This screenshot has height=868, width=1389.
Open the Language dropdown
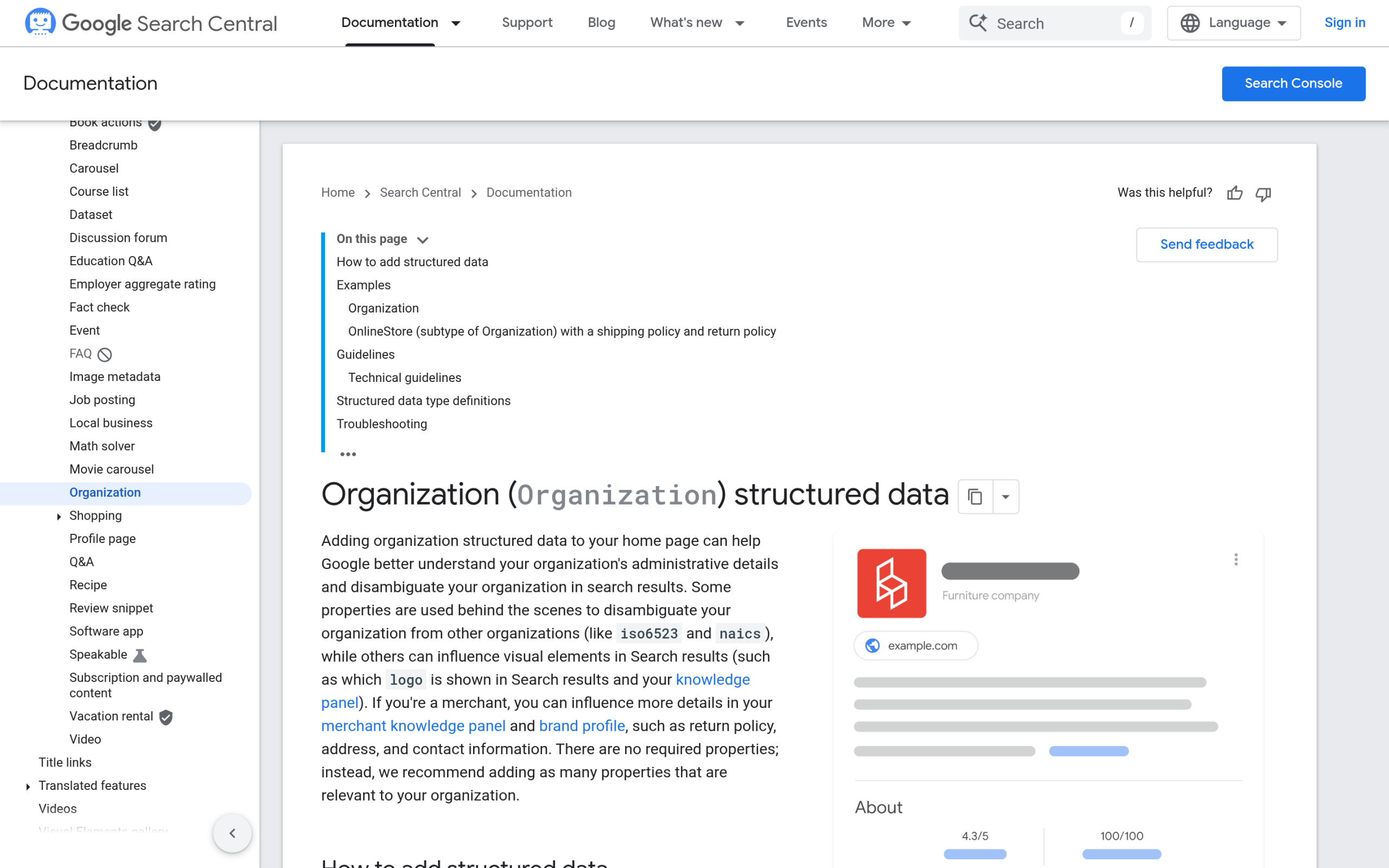(x=1233, y=23)
